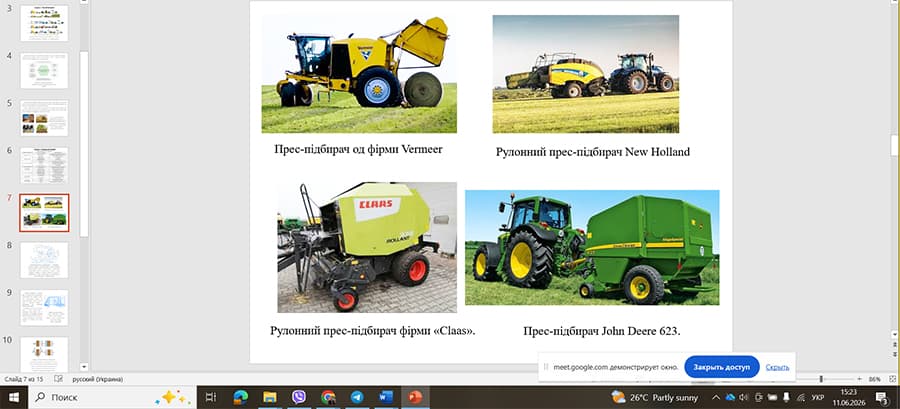900x409 pixels.
Task: Click the 'Прес-підбирач од фірми Vermeer' caption
Action: point(359,150)
